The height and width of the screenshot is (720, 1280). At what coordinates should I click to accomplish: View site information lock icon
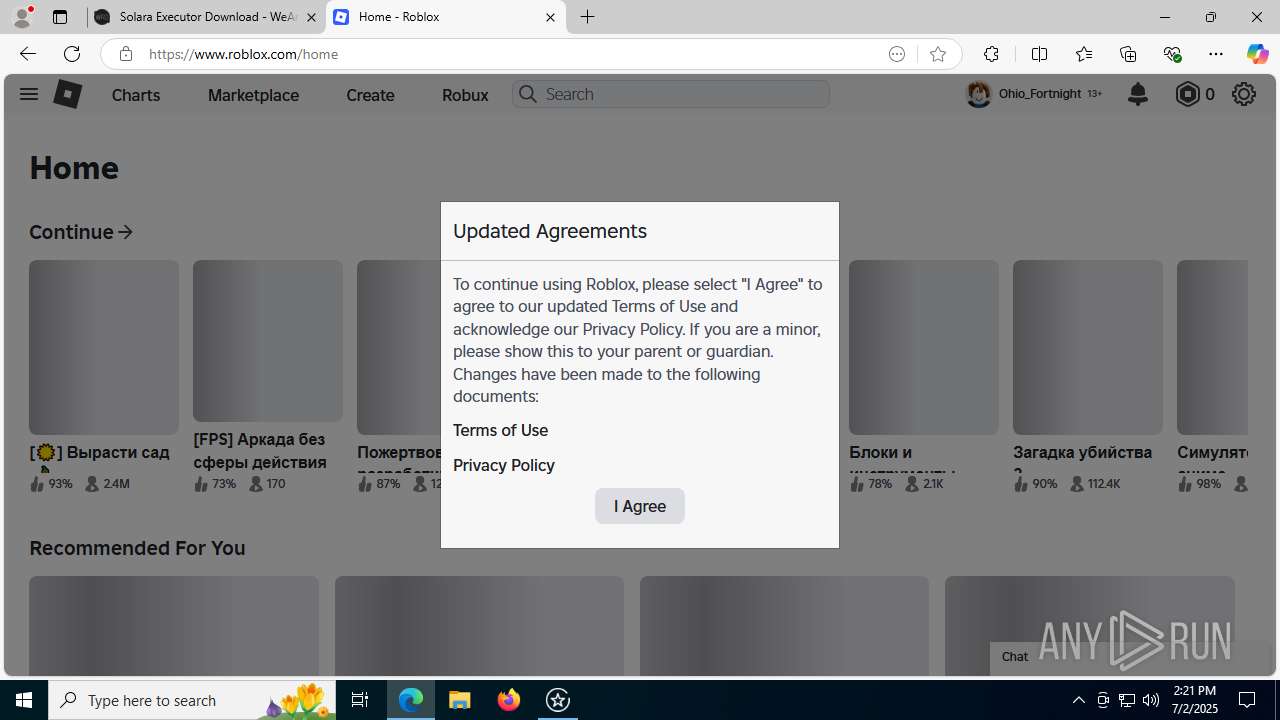(125, 54)
